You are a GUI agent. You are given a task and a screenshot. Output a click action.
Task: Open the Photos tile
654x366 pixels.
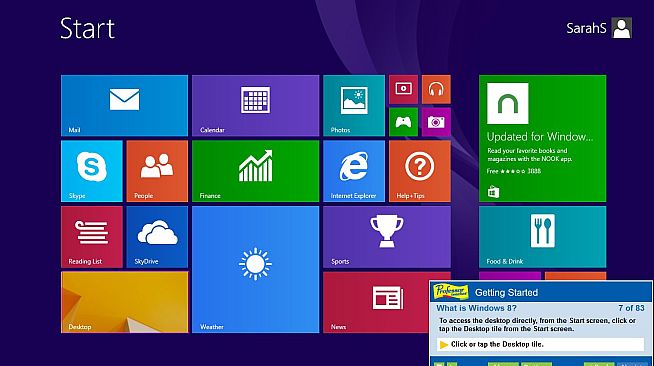(354, 105)
